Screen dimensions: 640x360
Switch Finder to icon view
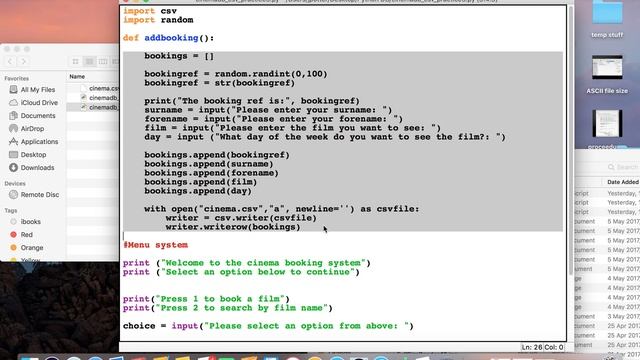(76, 61)
